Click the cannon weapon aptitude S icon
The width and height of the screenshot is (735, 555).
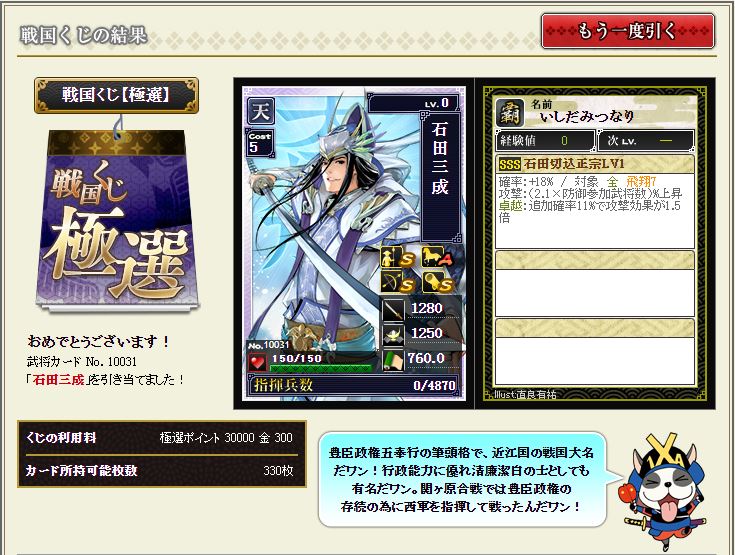(x=437, y=282)
